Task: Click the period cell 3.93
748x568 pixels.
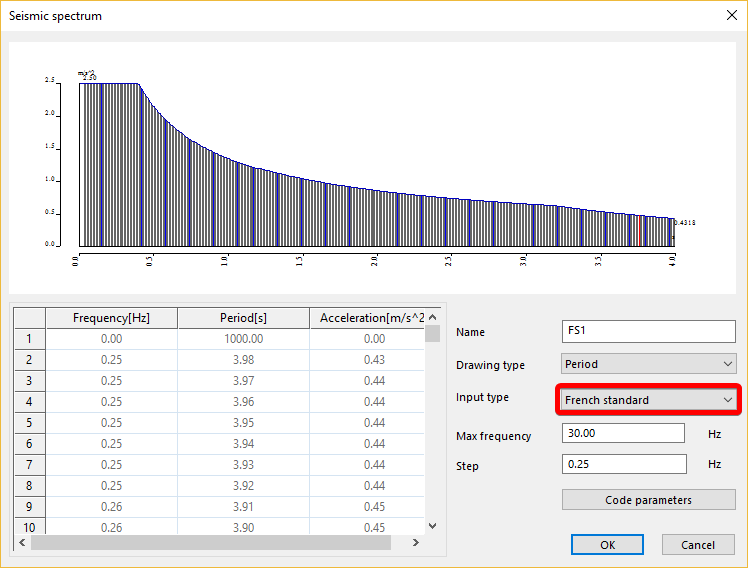Action: (x=243, y=465)
